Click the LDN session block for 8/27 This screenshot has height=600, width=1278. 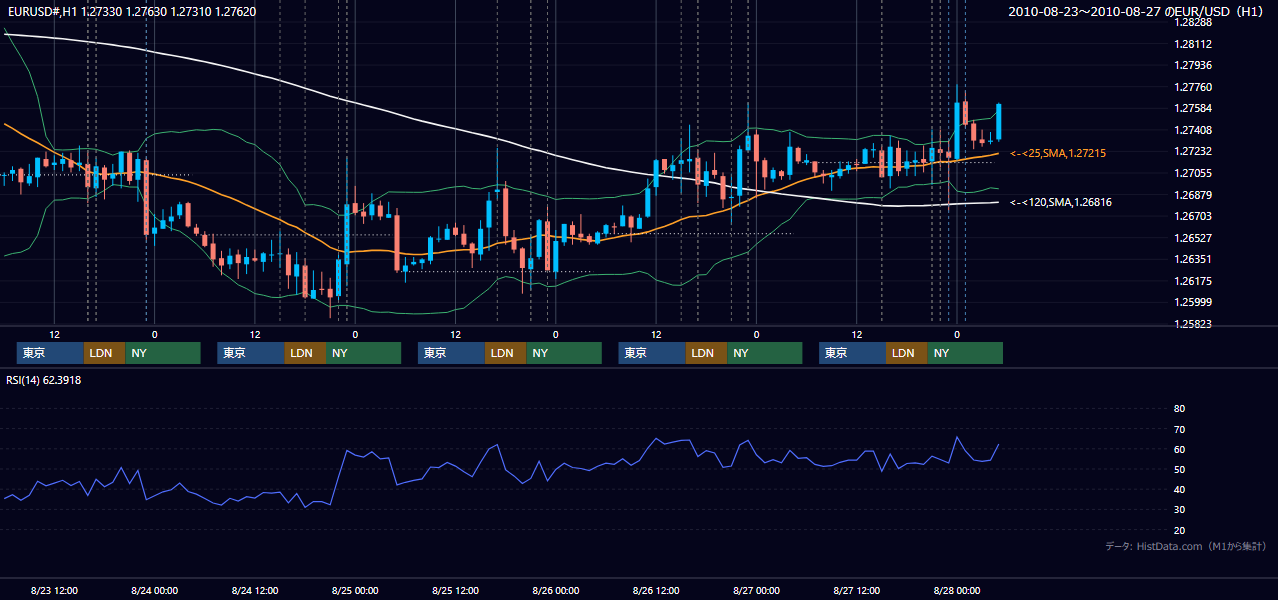[907, 353]
